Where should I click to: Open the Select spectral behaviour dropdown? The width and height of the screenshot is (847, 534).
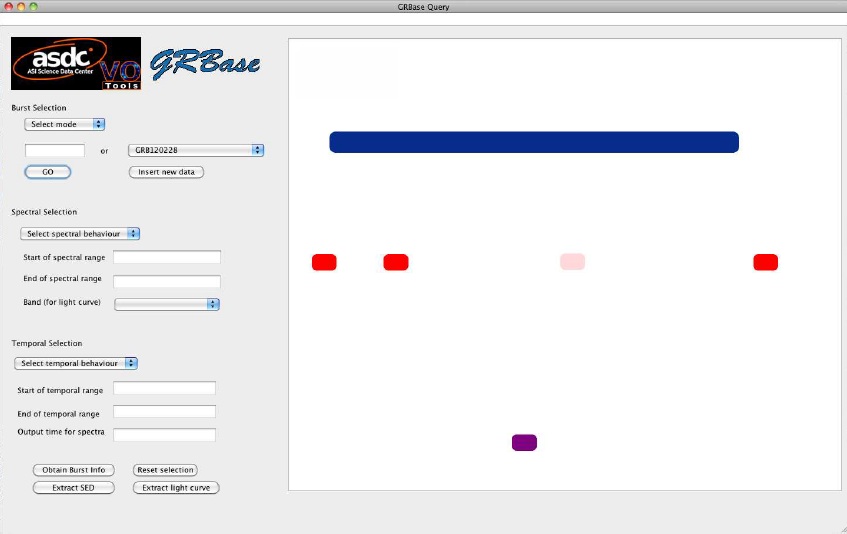80,233
